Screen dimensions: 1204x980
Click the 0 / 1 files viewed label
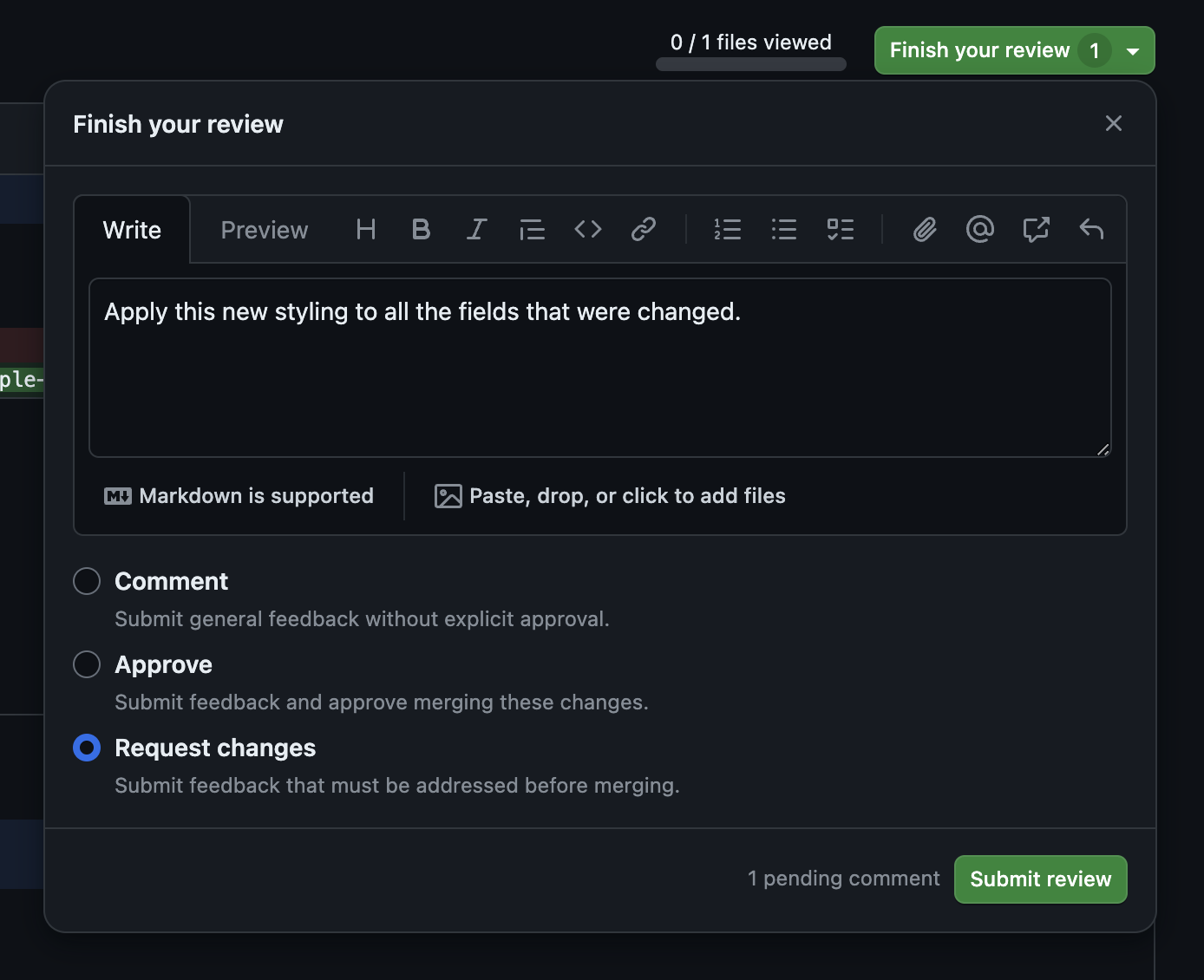[x=751, y=42]
